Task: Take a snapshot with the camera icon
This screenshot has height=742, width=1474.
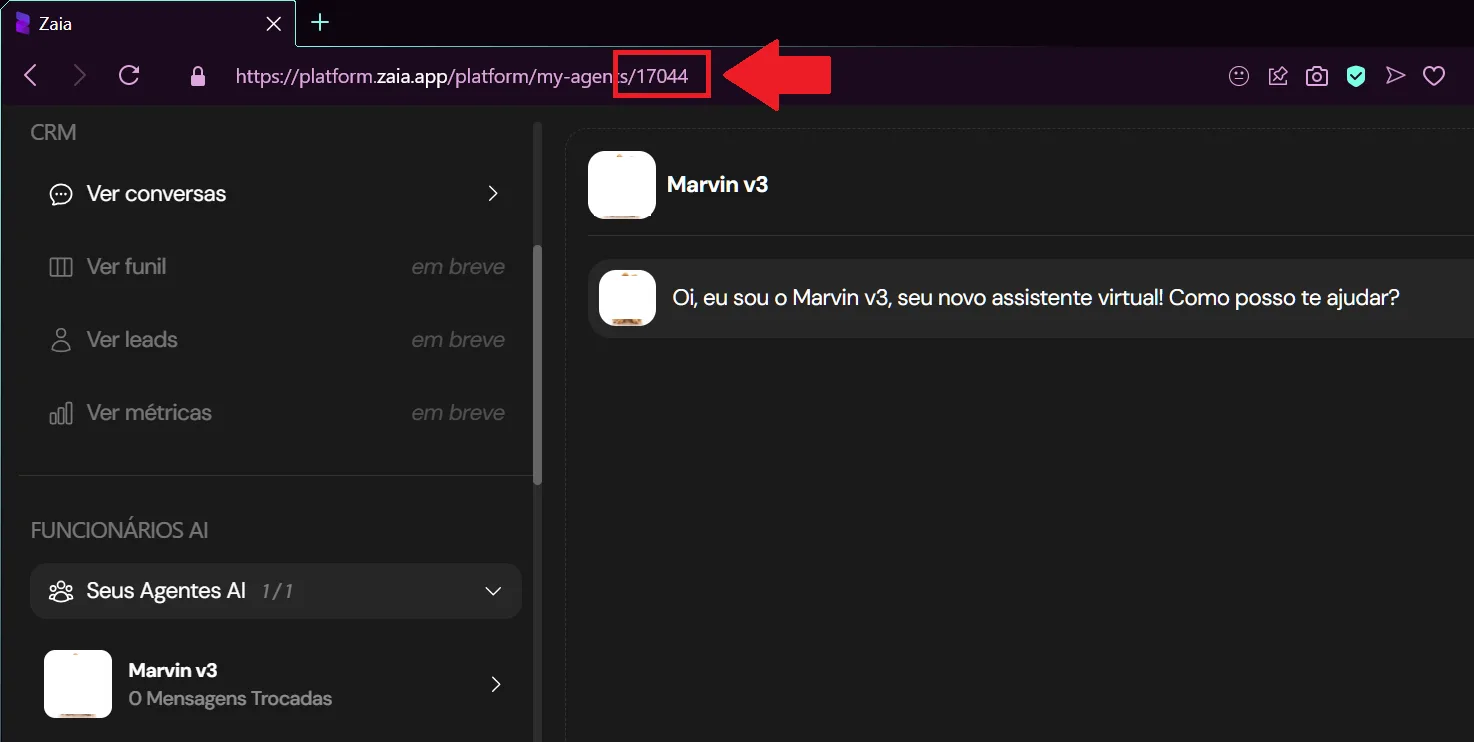Action: pyautogui.click(x=1317, y=76)
